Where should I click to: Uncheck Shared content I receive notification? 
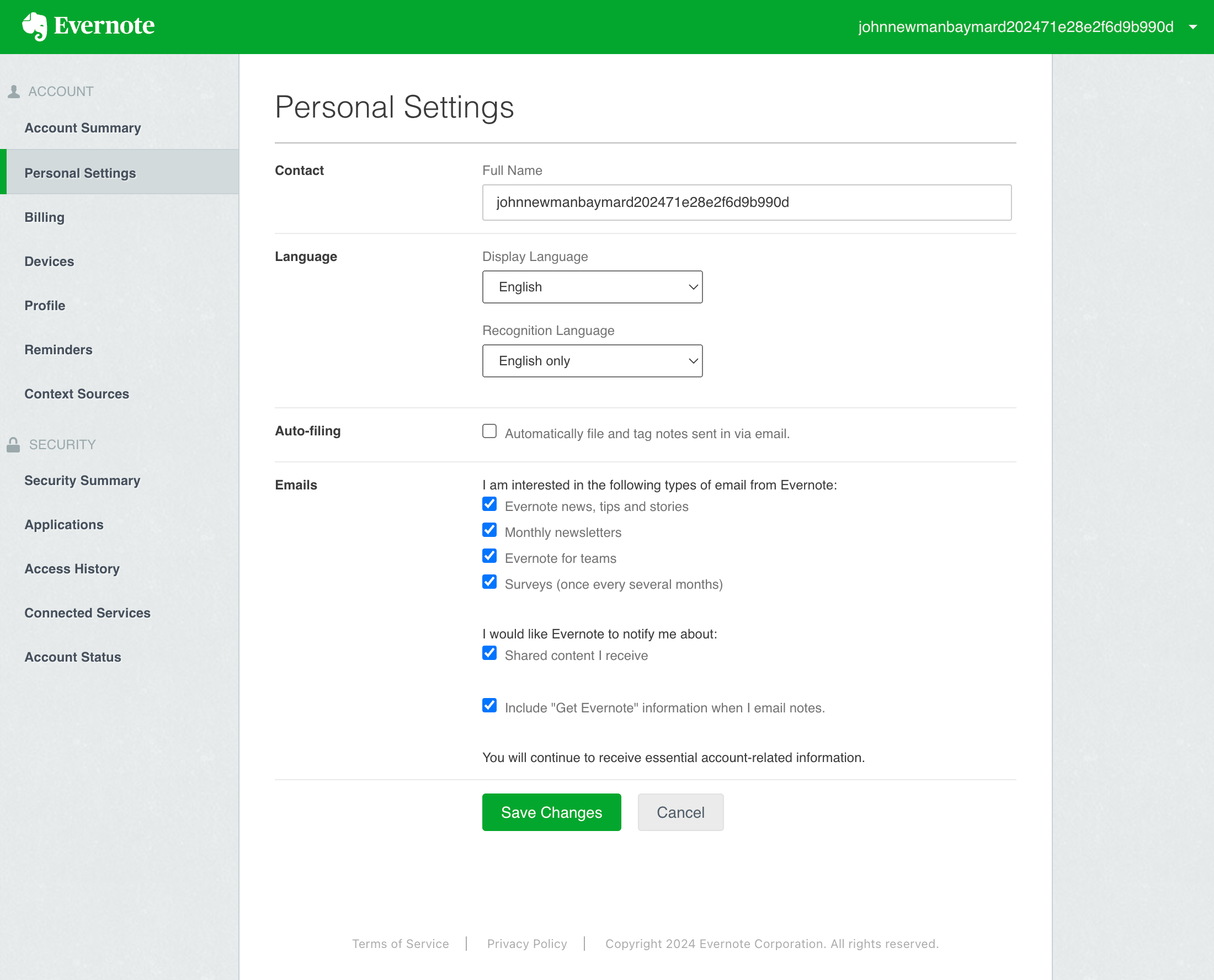(489, 653)
